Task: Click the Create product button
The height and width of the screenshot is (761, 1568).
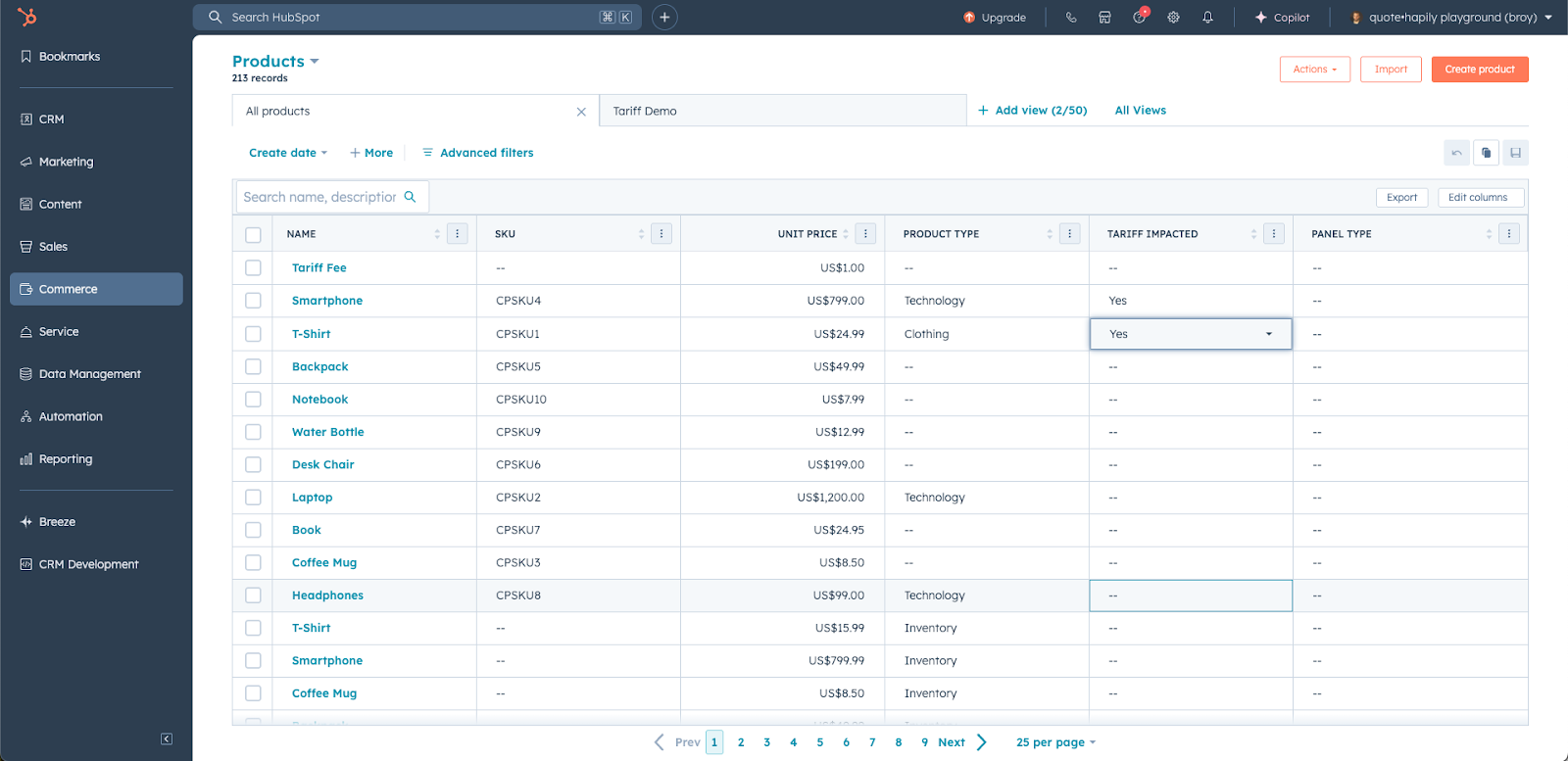Action: coord(1479,70)
